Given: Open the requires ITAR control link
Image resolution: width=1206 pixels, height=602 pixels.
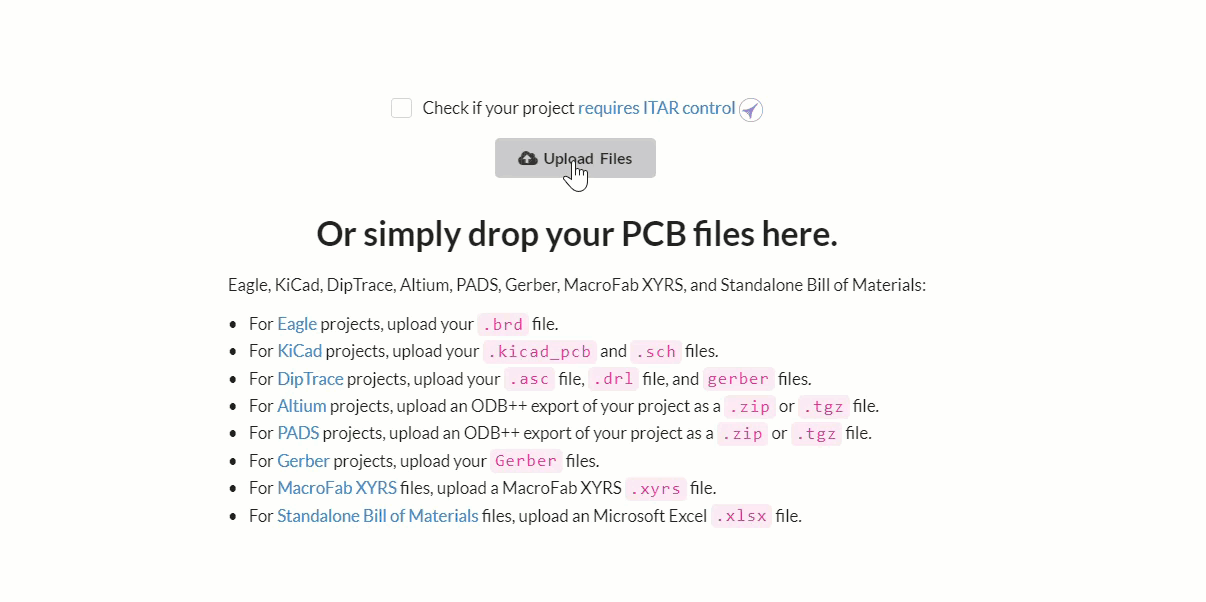Looking at the screenshot, I should point(657,107).
